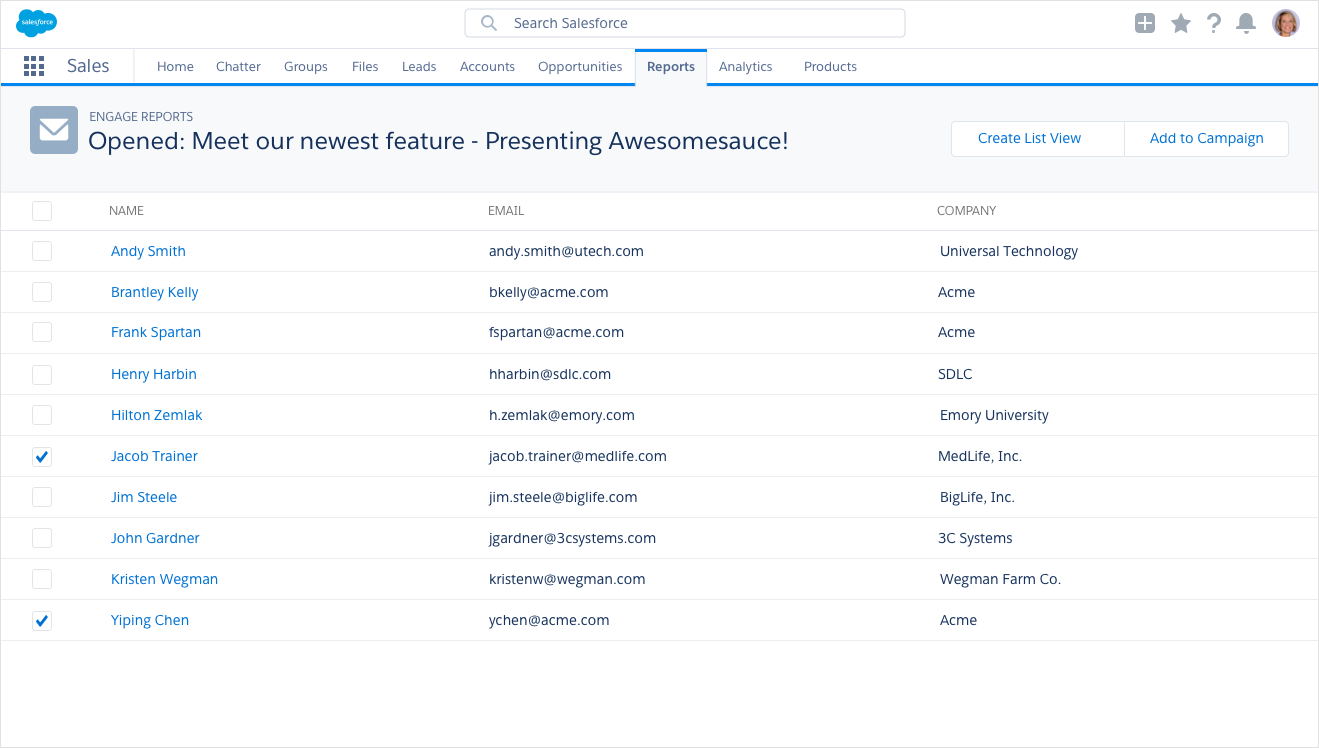The height and width of the screenshot is (748, 1319).
Task: Open Jacob Trainer's record link
Action: (x=154, y=456)
